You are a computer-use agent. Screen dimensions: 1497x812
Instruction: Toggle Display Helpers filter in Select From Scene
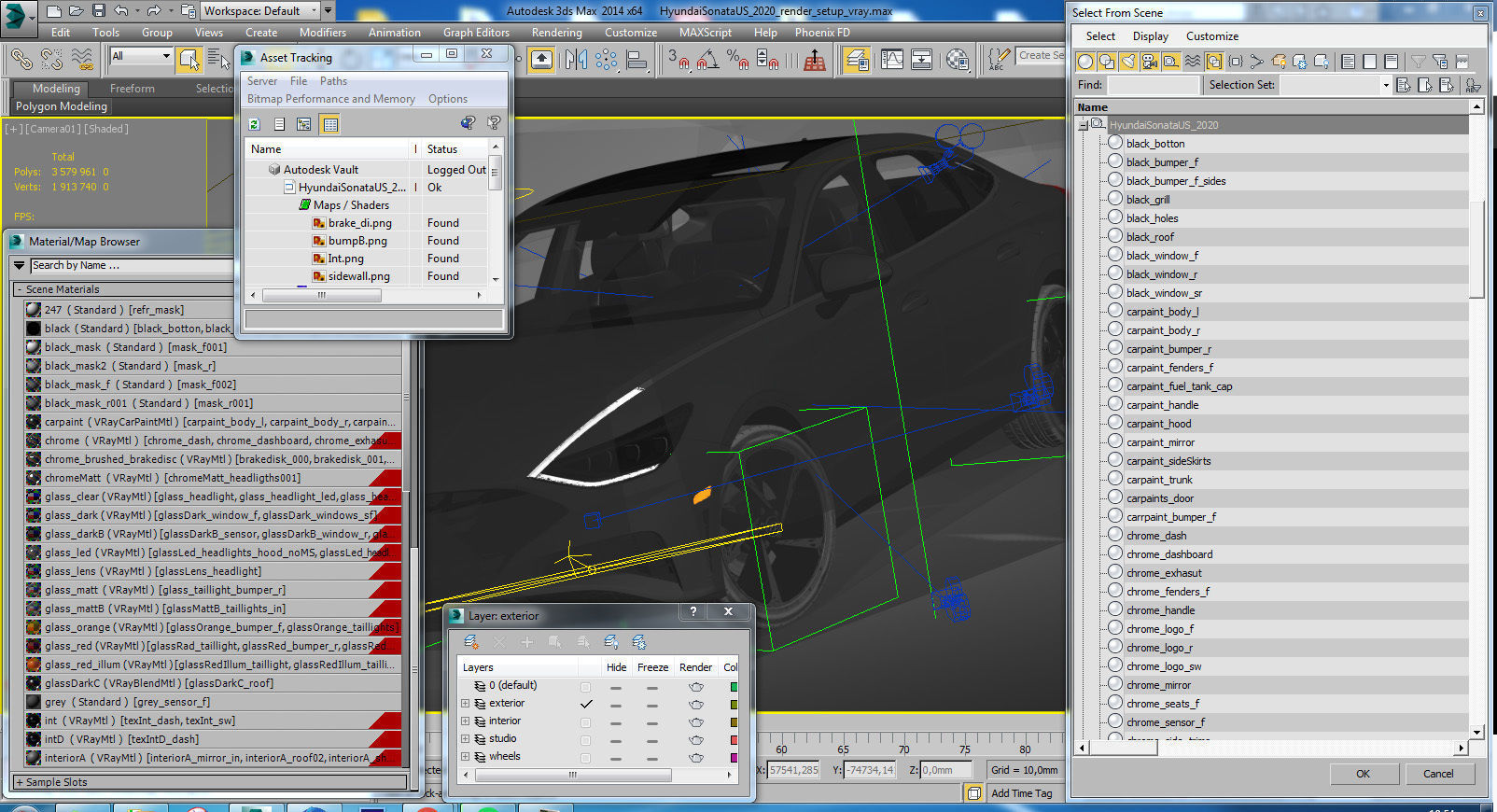coord(1171,62)
